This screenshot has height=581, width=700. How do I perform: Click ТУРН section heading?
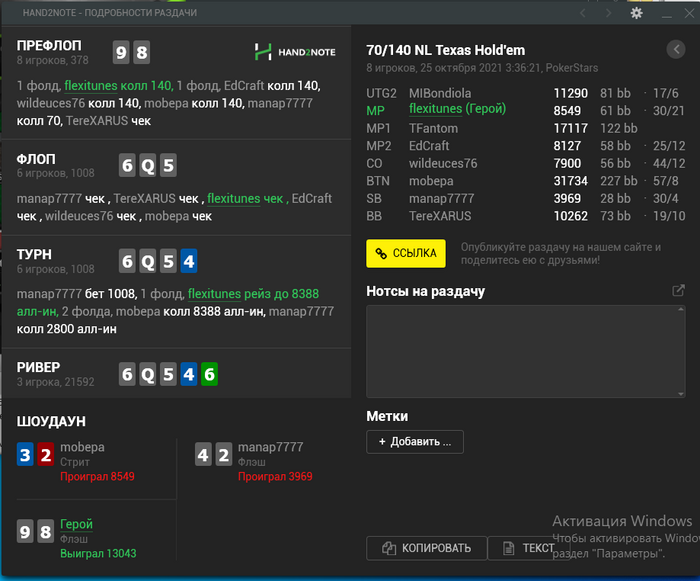tap(34, 254)
